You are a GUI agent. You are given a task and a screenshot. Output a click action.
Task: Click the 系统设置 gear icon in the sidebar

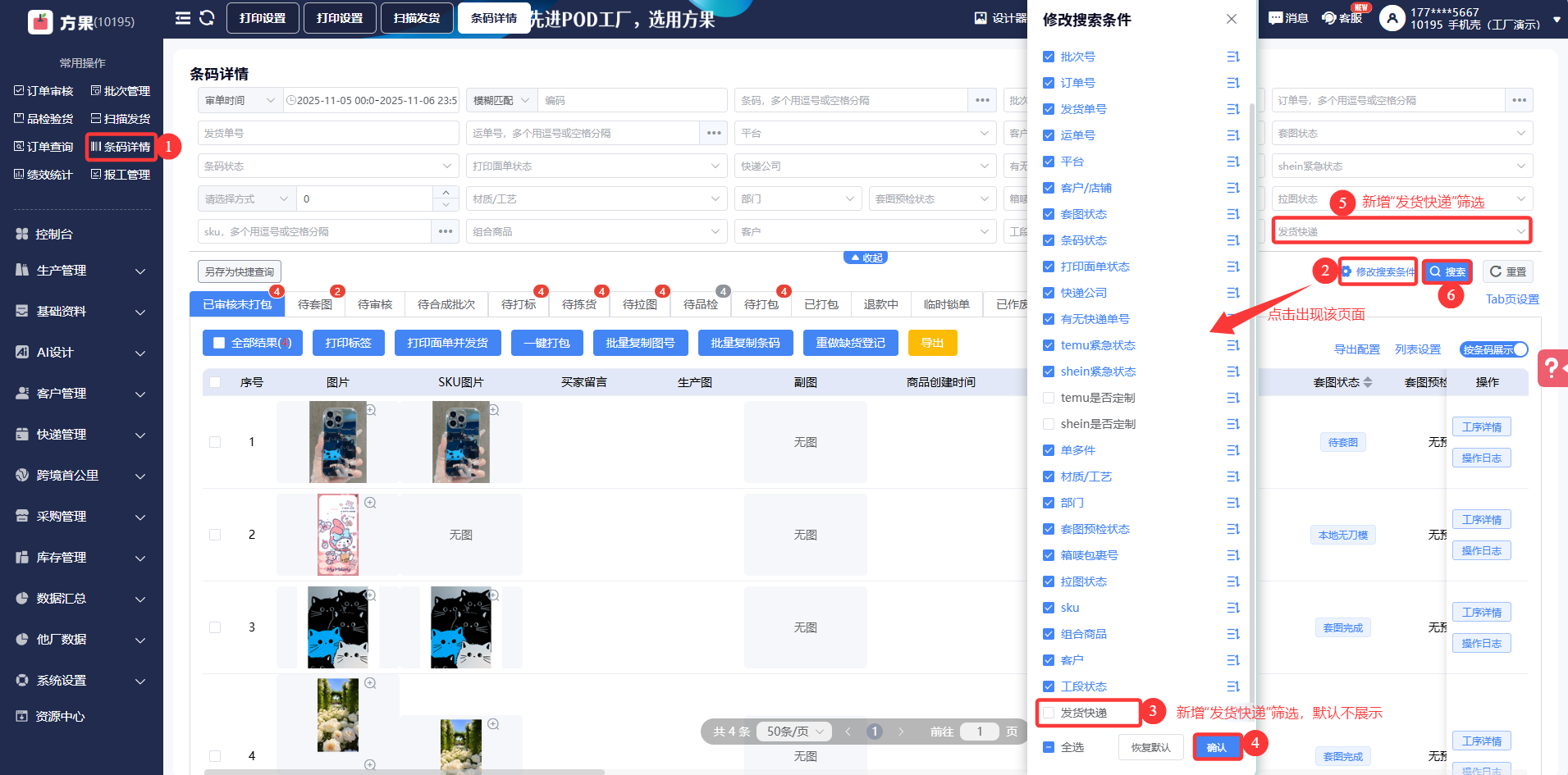pos(22,681)
